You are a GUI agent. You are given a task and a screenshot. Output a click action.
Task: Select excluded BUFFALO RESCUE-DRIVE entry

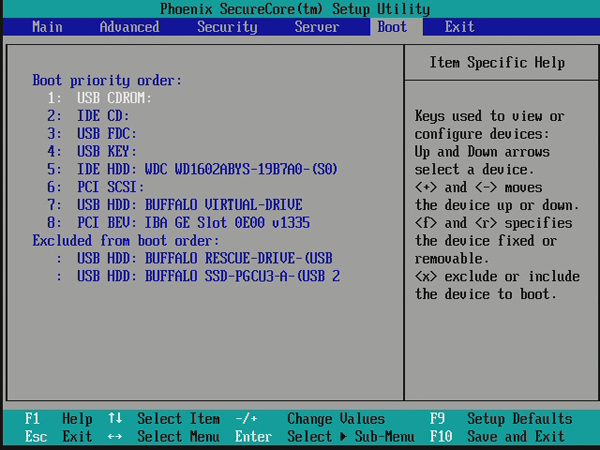point(194,258)
